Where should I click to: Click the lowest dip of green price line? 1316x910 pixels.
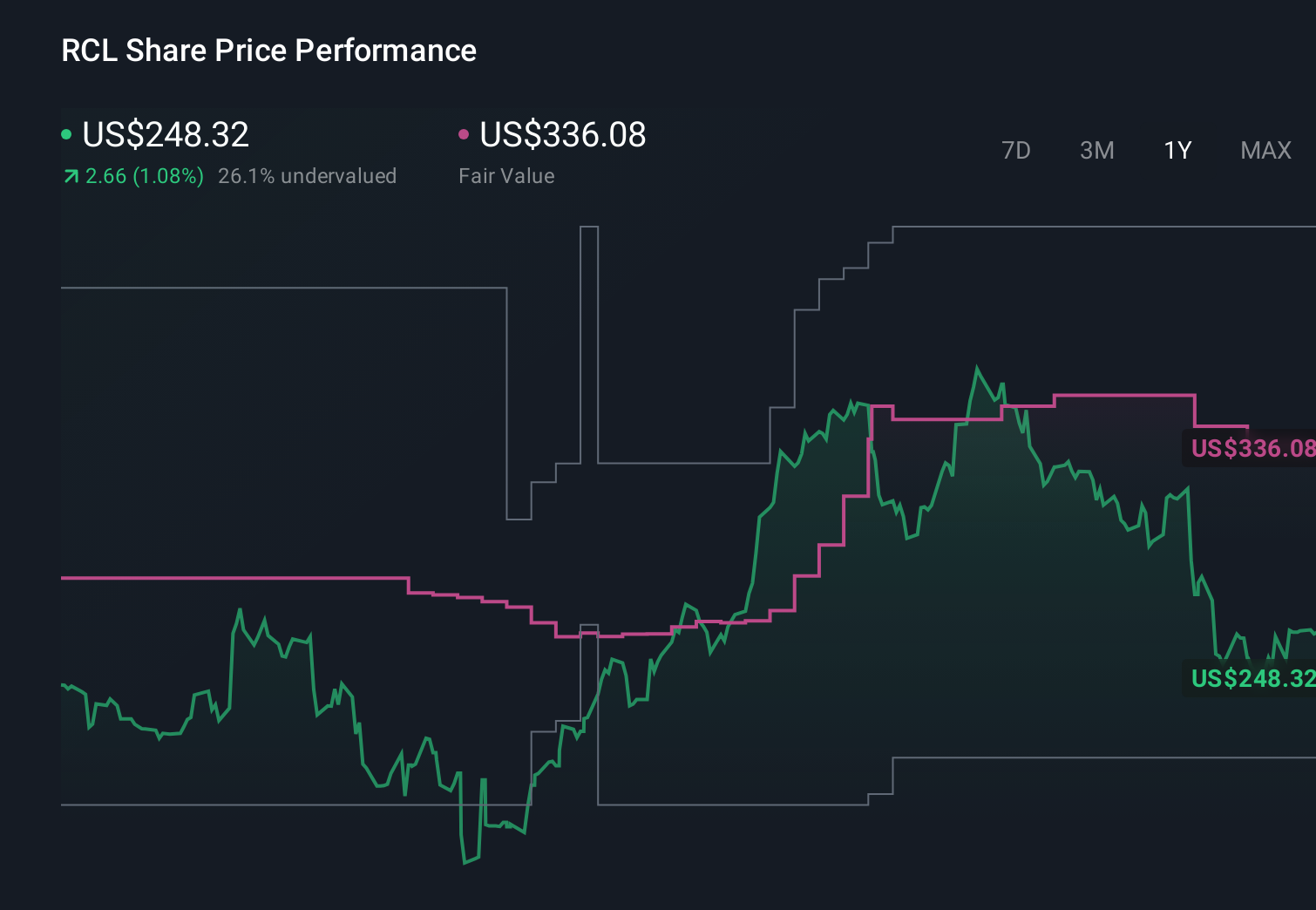coord(465,862)
